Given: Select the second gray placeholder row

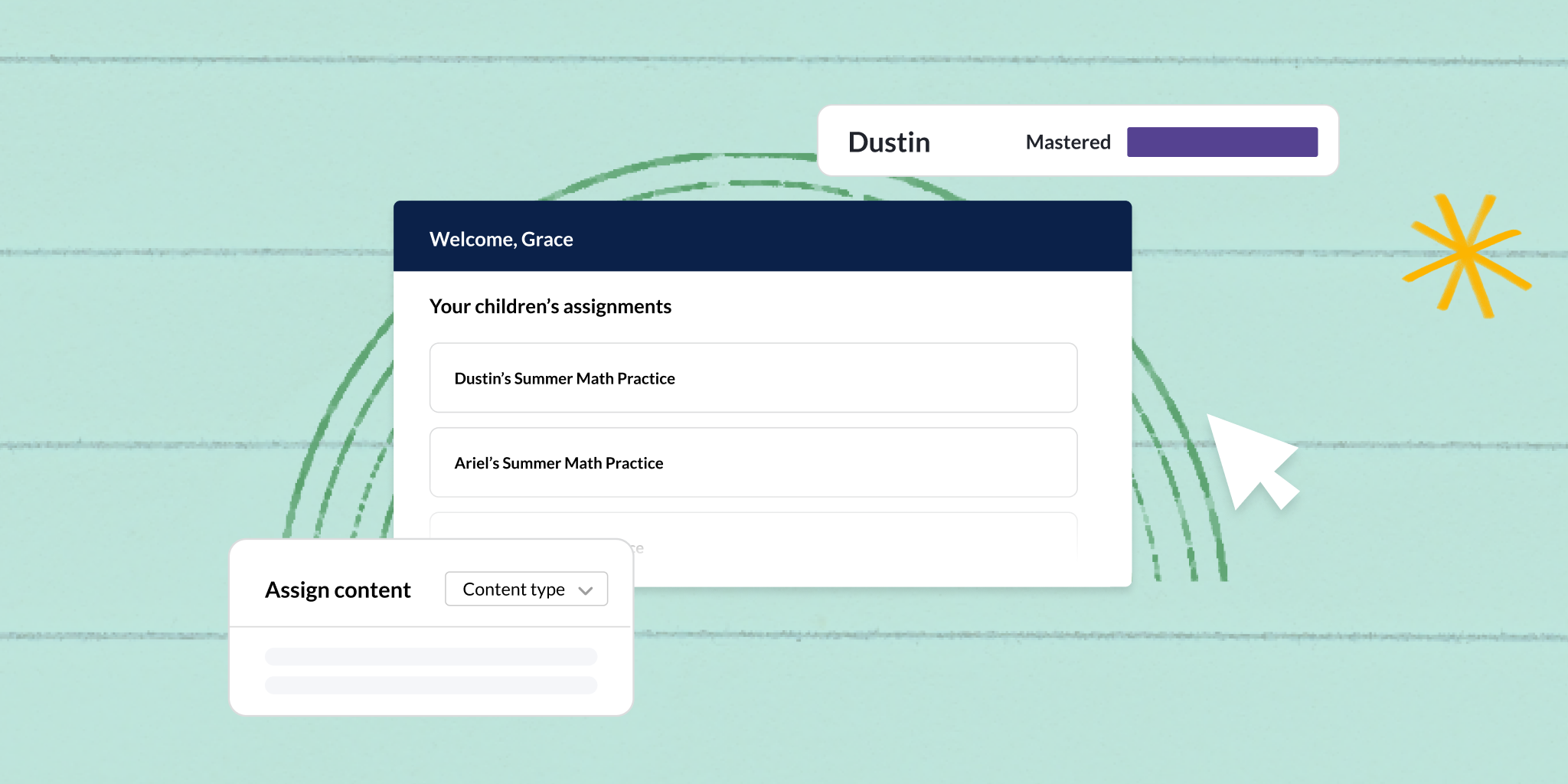Looking at the screenshot, I should tap(430, 684).
